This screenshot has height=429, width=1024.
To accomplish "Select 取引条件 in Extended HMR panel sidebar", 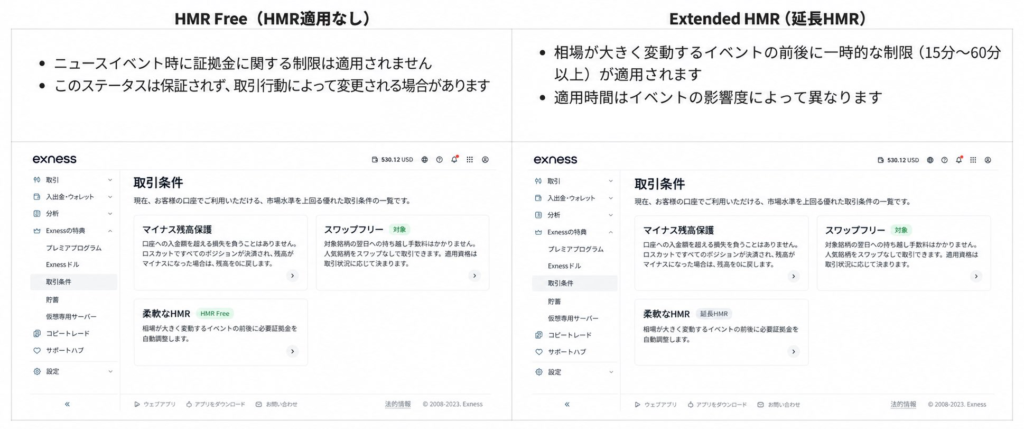I will pos(574,283).
